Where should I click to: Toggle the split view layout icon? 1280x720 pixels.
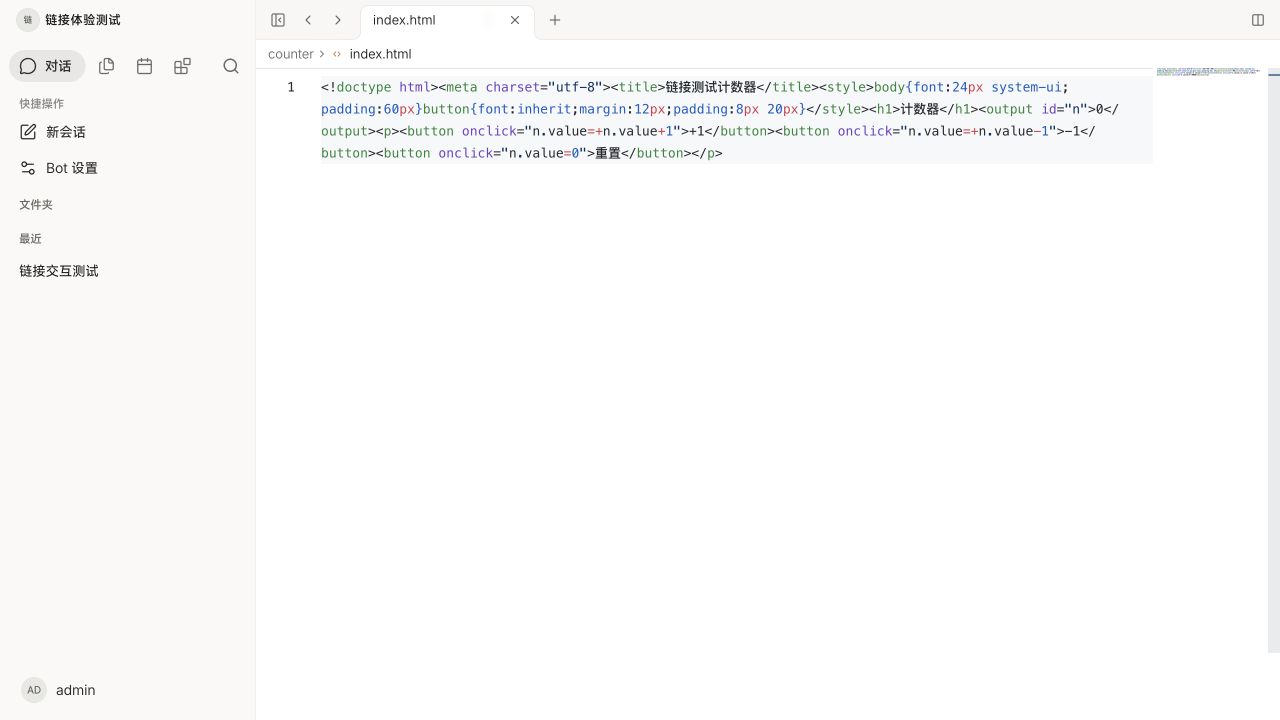(x=1258, y=20)
